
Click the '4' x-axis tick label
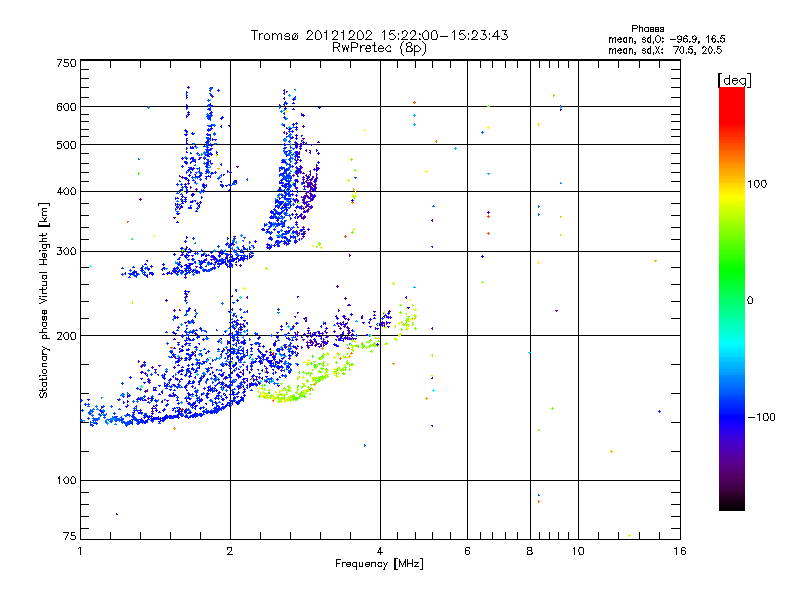point(380,551)
